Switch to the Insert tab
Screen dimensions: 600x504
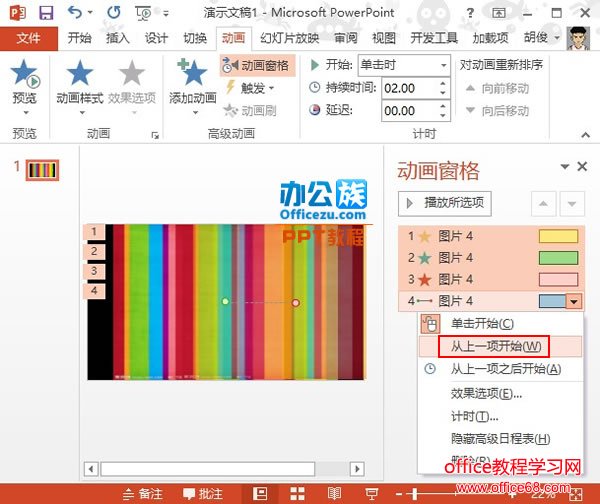118,38
